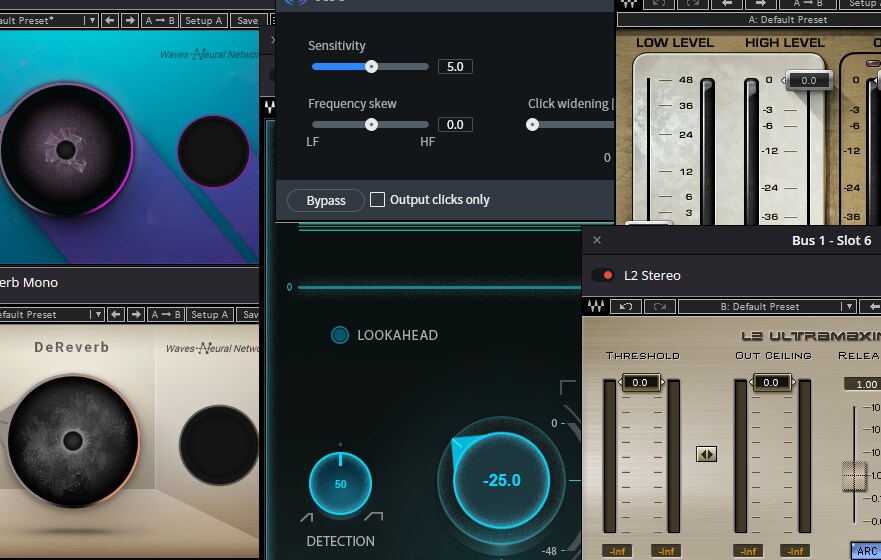
Task: Load previous preset in DeReverb plugin
Action: 116,315
